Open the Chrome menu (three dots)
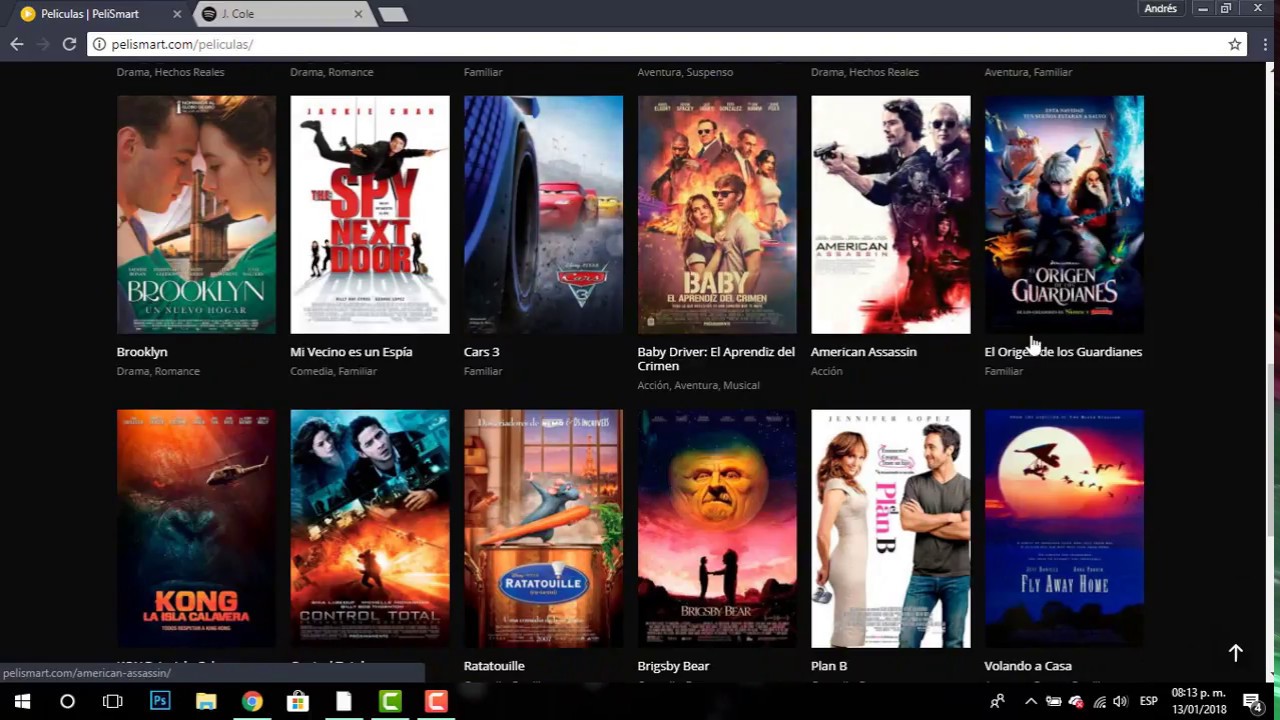The width and height of the screenshot is (1280, 720). coord(1265,44)
